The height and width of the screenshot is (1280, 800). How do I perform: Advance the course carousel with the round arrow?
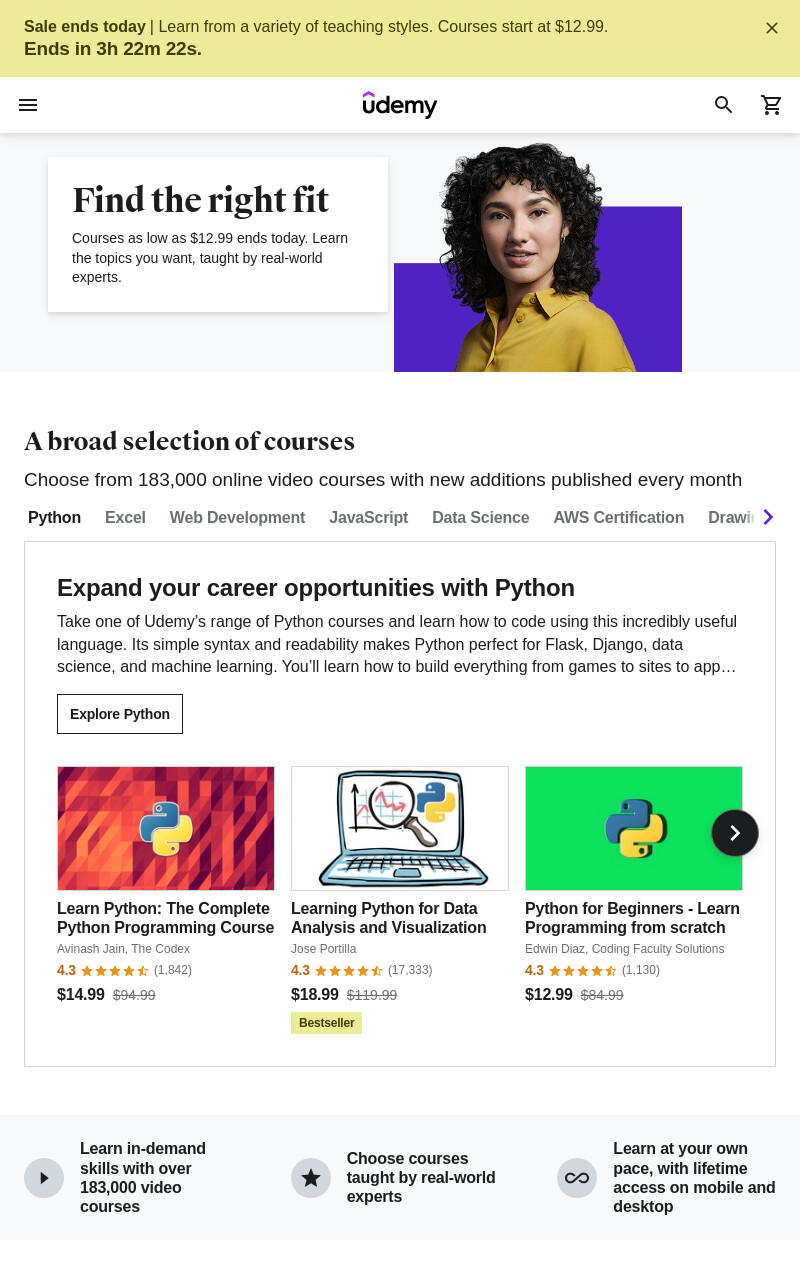(735, 833)
